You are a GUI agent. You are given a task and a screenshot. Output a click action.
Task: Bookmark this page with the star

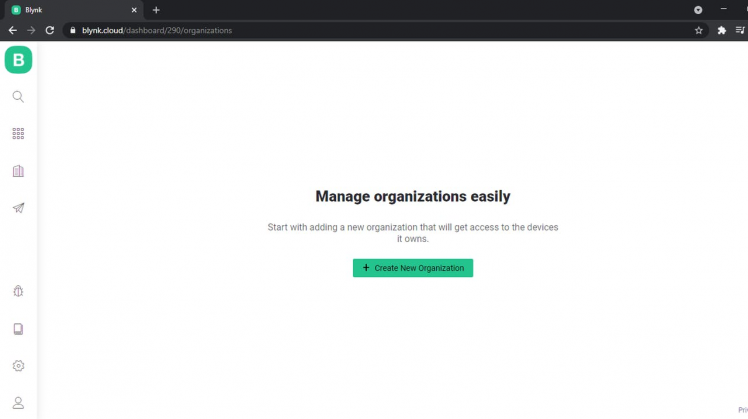click(698, 31)
